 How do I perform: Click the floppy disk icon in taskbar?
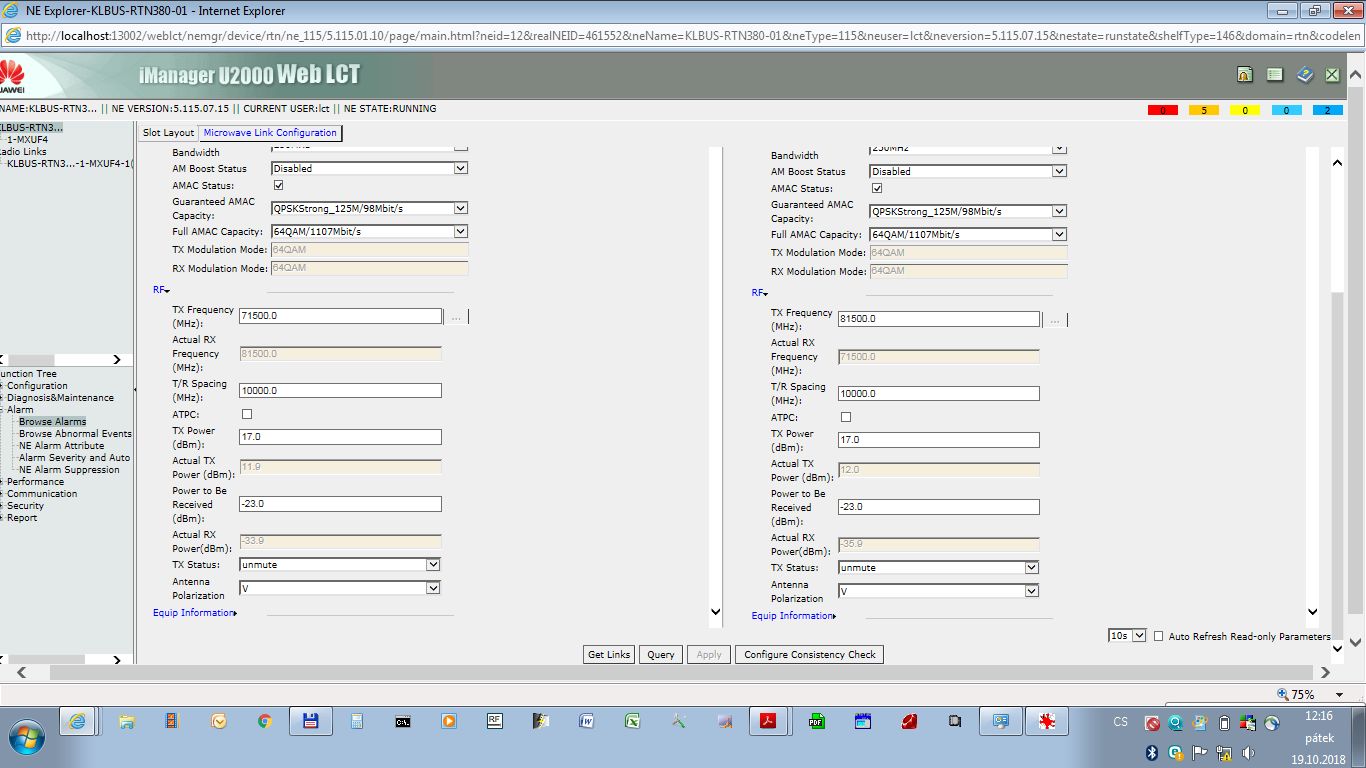(x=310, y=721)
